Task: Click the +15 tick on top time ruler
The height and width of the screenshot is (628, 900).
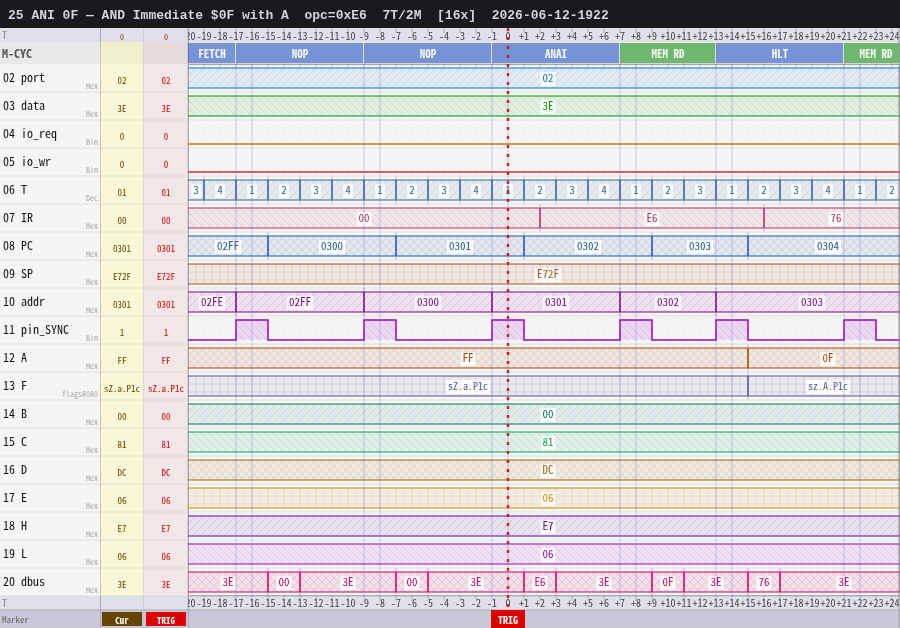Action: click(x=747, y=36)
